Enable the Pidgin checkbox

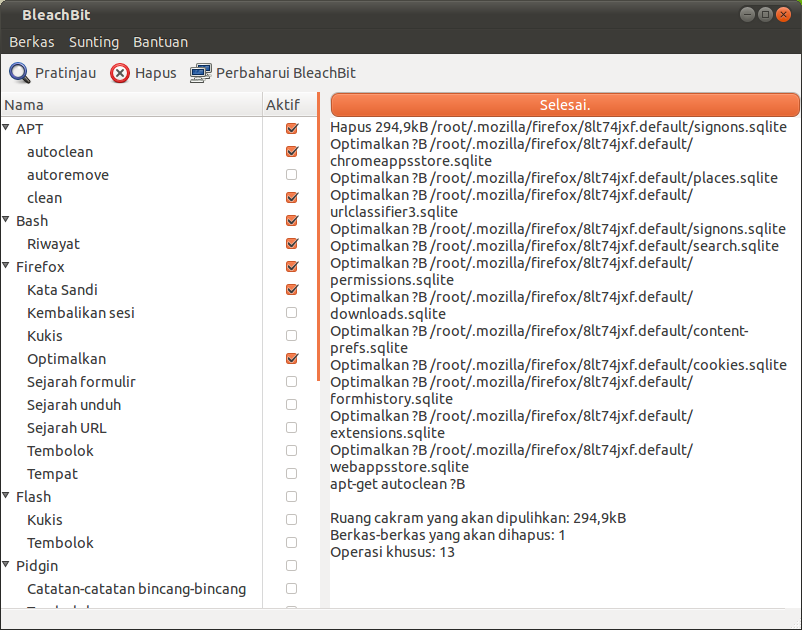pos(292,566)
